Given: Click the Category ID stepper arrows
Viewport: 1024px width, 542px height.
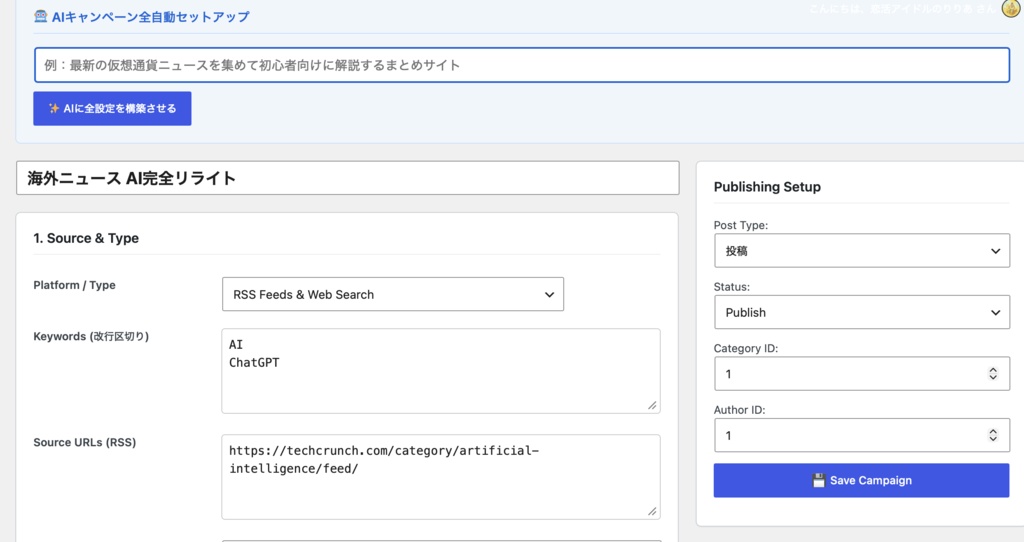Looking at the screenshot, I should click(993, 374).
